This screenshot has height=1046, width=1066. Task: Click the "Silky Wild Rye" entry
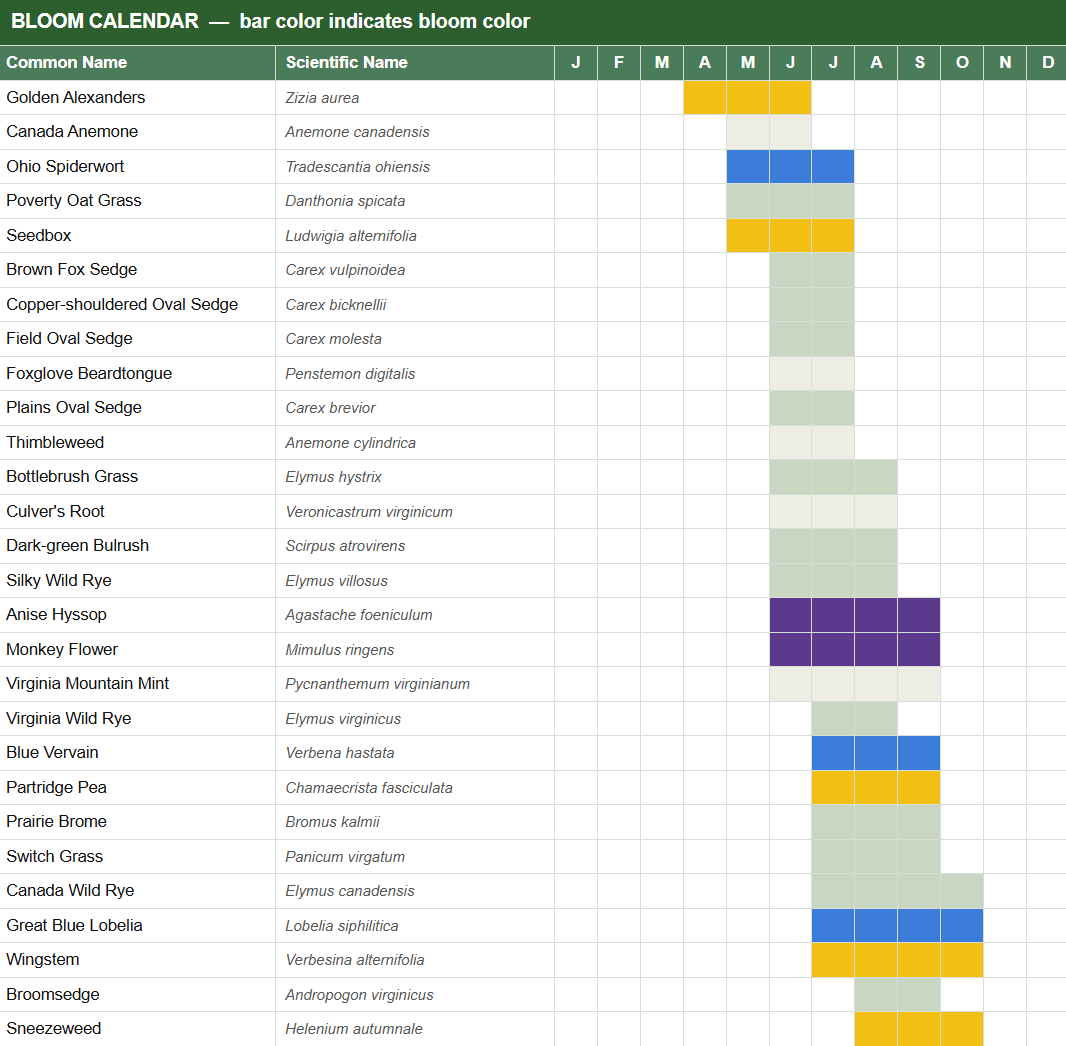pyautogui.click(x=59, y=580)
